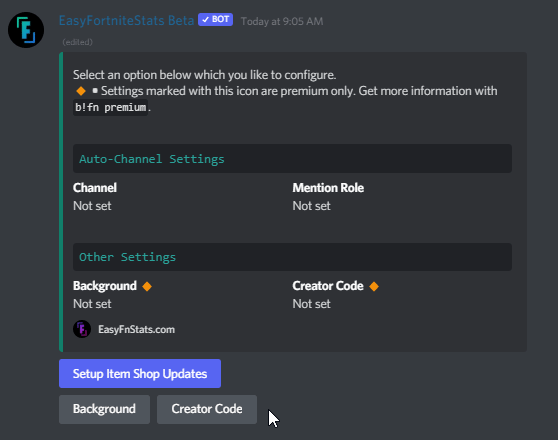Click the Other Settings code block
The width and height of the screenshot is (558, 440).
[292, 257]
